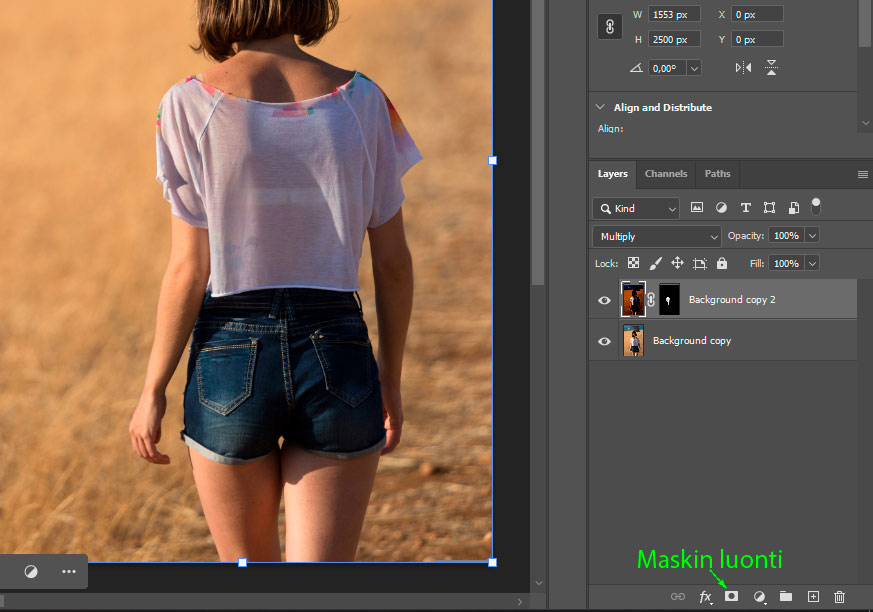Create a new adjustment layer

pos(759,597)
